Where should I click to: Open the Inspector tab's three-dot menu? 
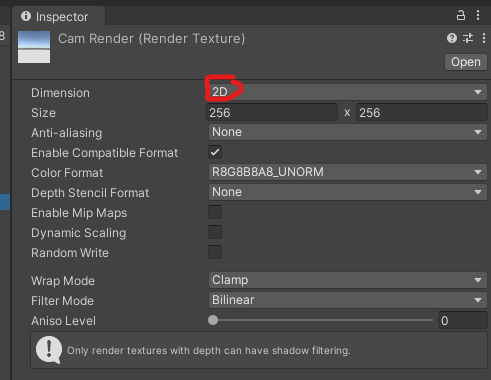click(x=478, y=15)
